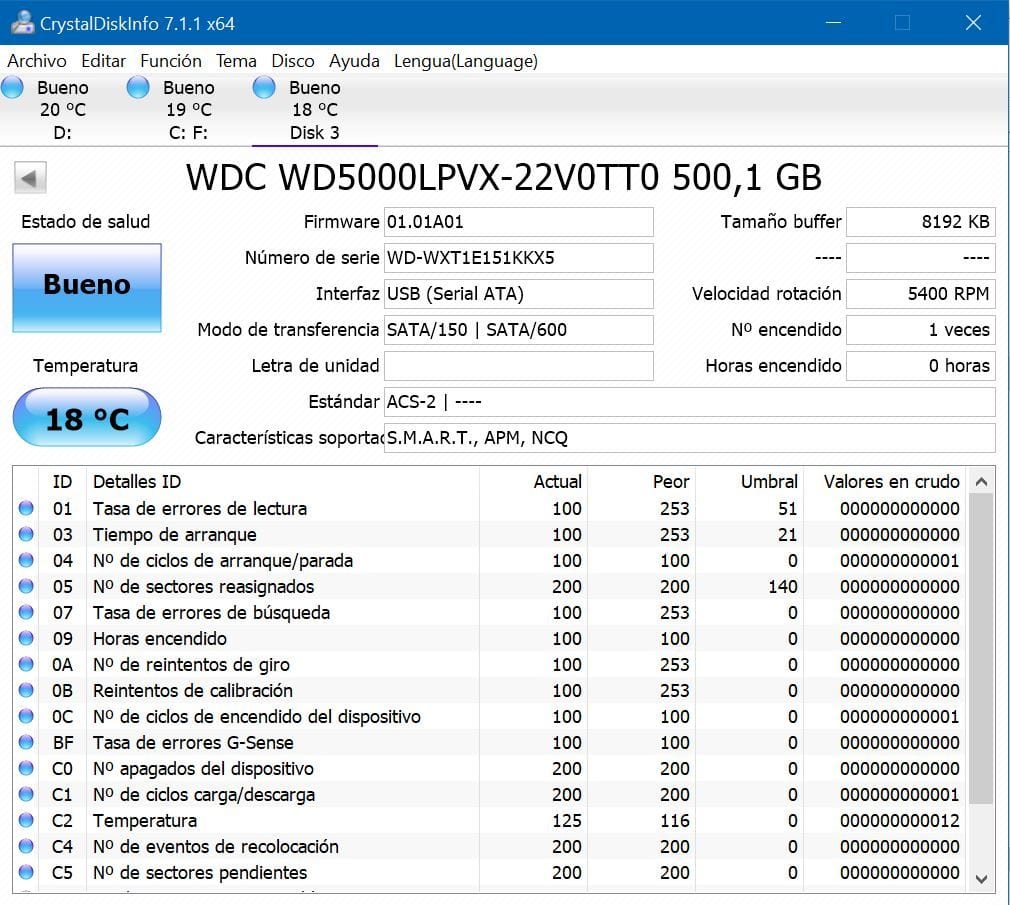Click status orb of row 01 Tasa de errores de lectura
The image size is (1010, 905).
(x=26, y=508)
